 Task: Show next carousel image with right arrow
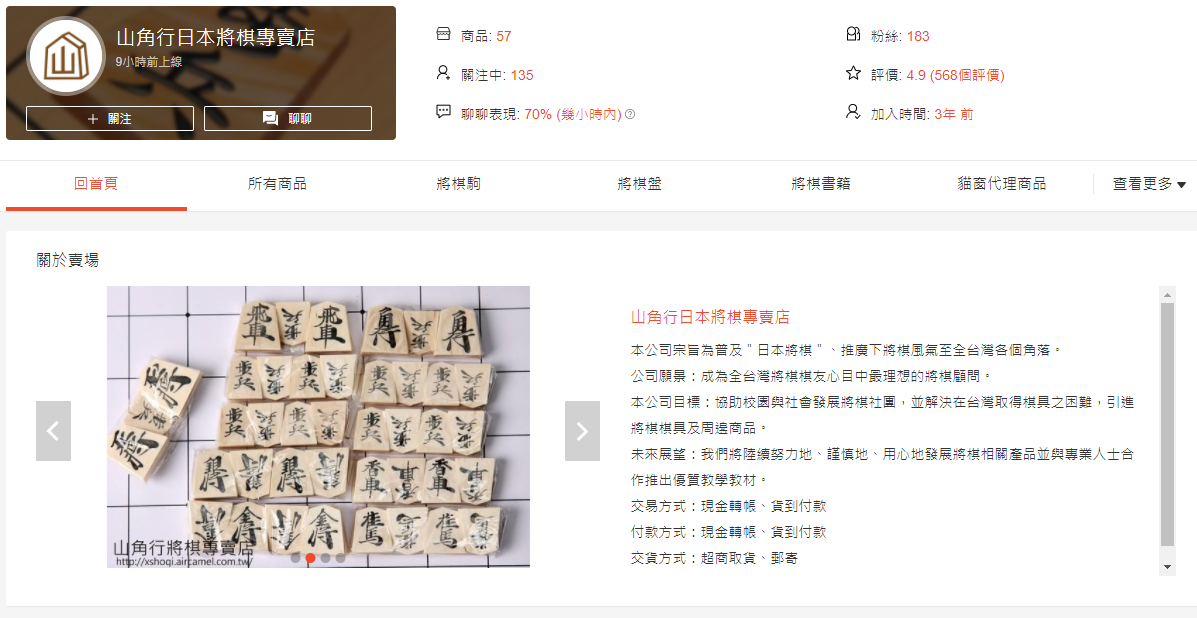pos(582,431)
